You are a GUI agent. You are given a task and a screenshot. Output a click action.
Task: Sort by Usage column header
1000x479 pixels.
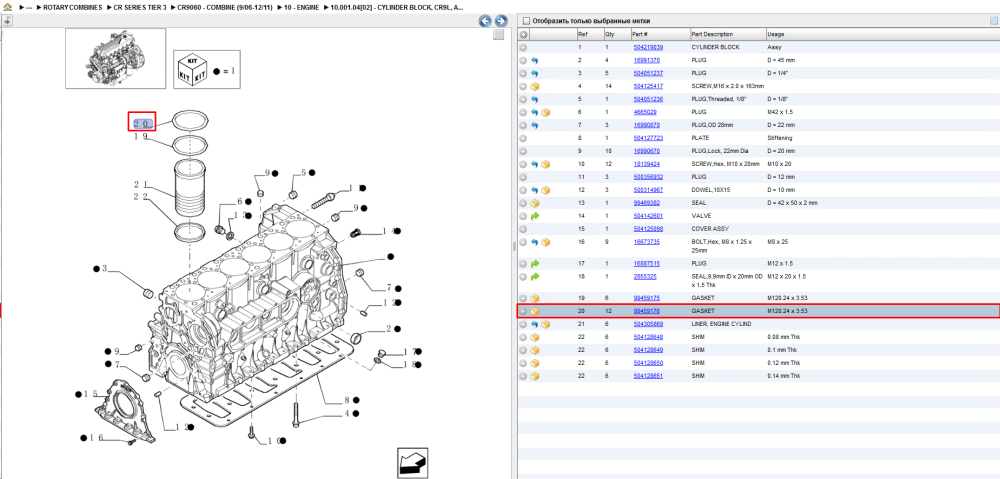coord(776,34)
